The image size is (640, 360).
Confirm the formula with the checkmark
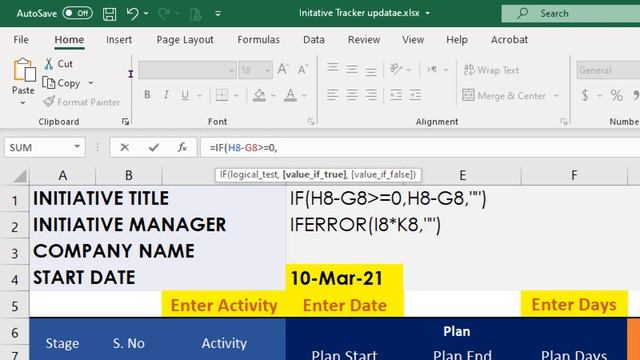point(153,147)
